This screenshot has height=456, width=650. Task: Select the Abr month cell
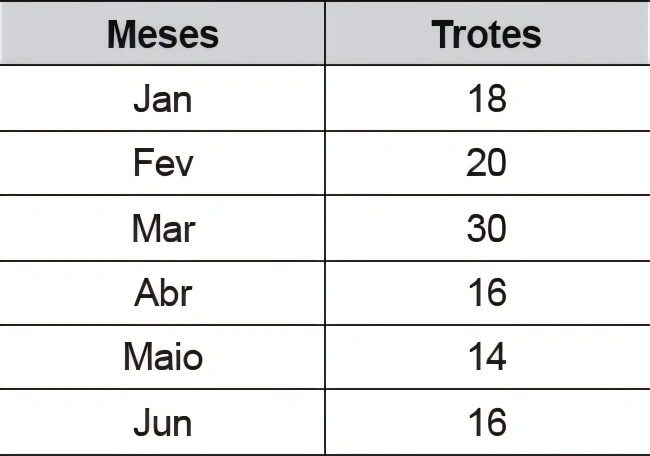(162, 293)
